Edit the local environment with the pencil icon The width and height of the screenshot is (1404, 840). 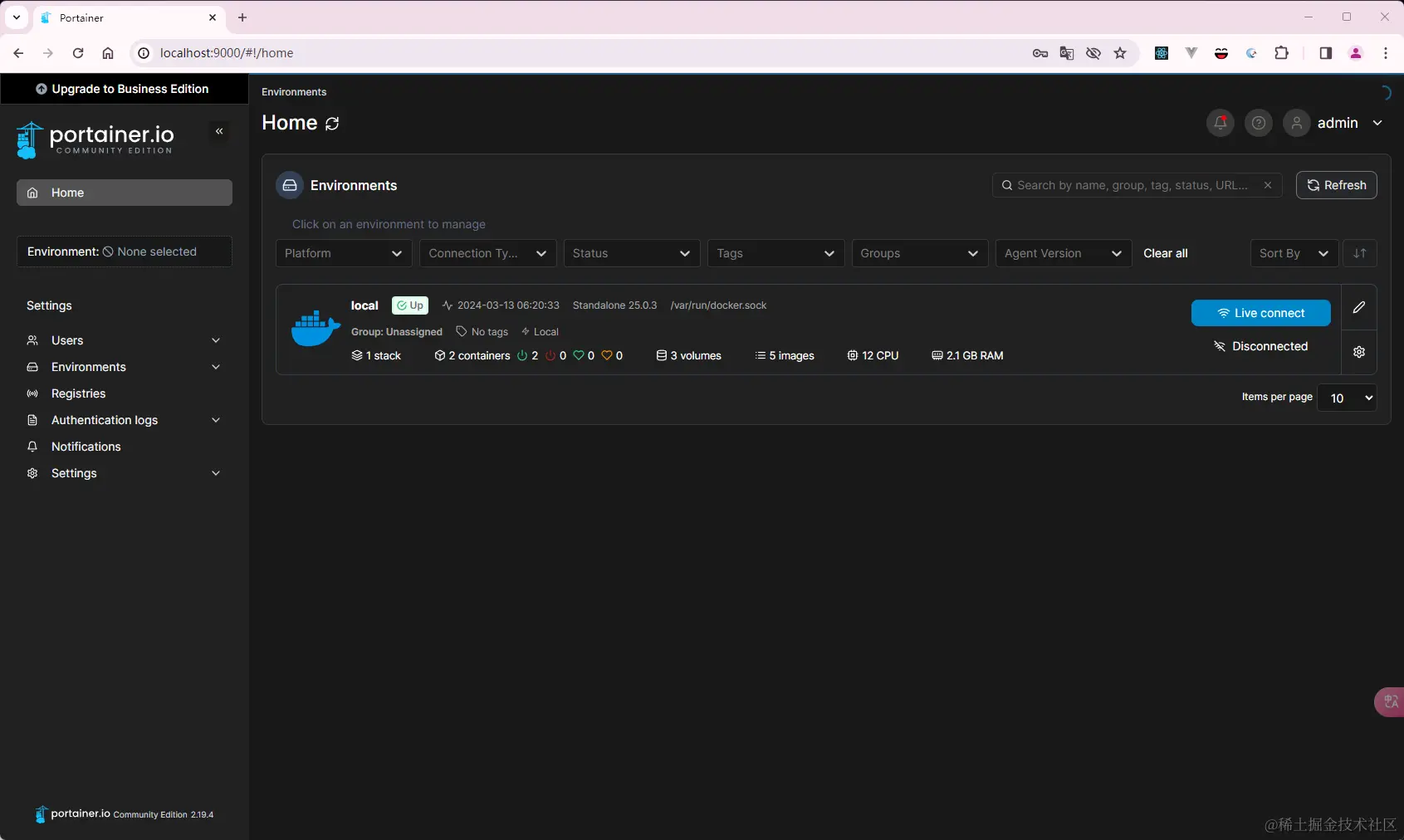tap(1359, 307)
